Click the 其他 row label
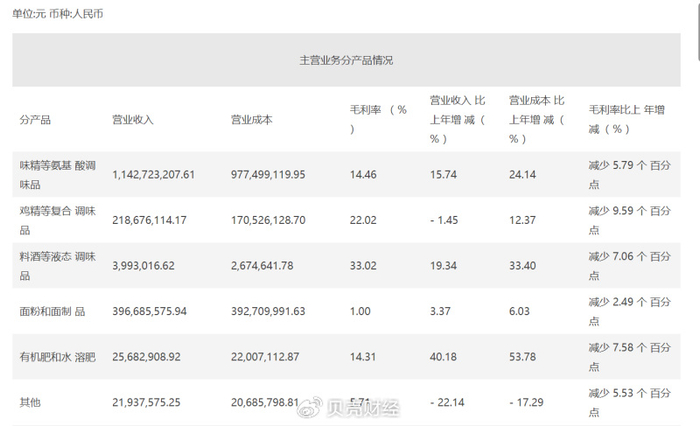700x426 pixels. tap(30, 402)
